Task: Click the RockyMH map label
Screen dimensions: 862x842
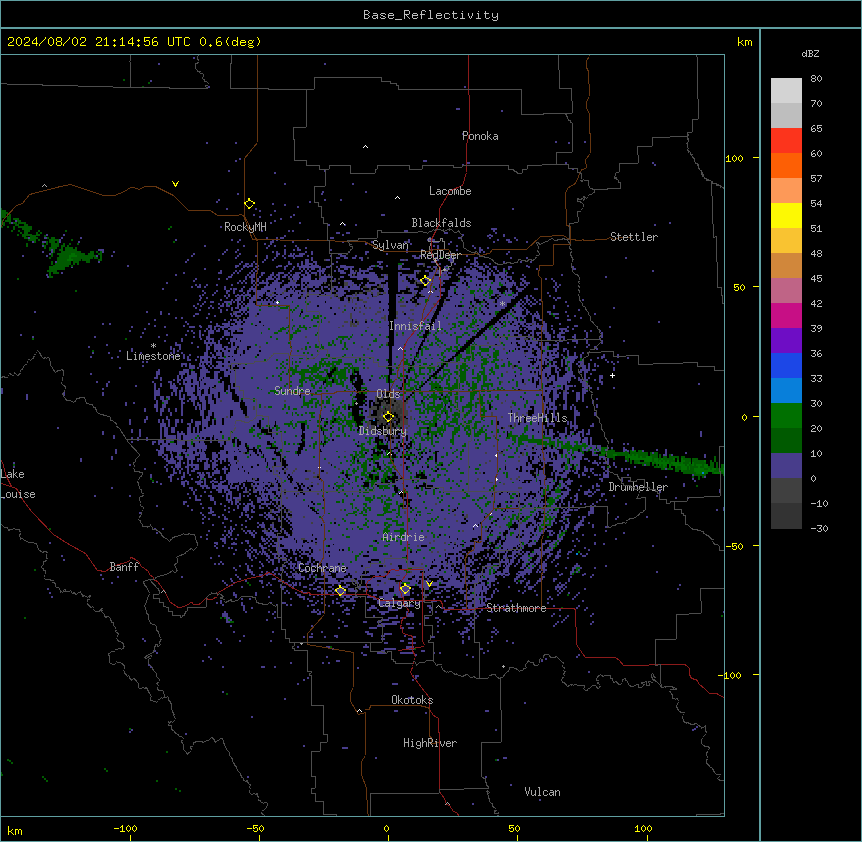Action: pyautogui.click(x=245, y=227)
